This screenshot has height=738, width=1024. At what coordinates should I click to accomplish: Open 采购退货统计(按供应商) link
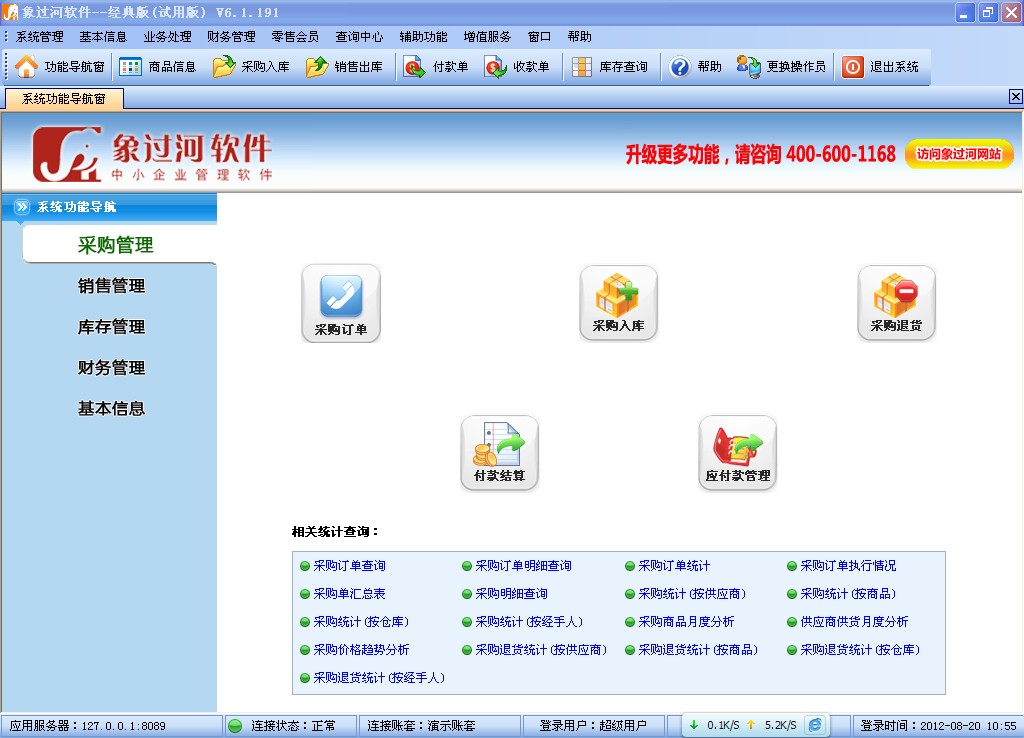pos(541,650)
